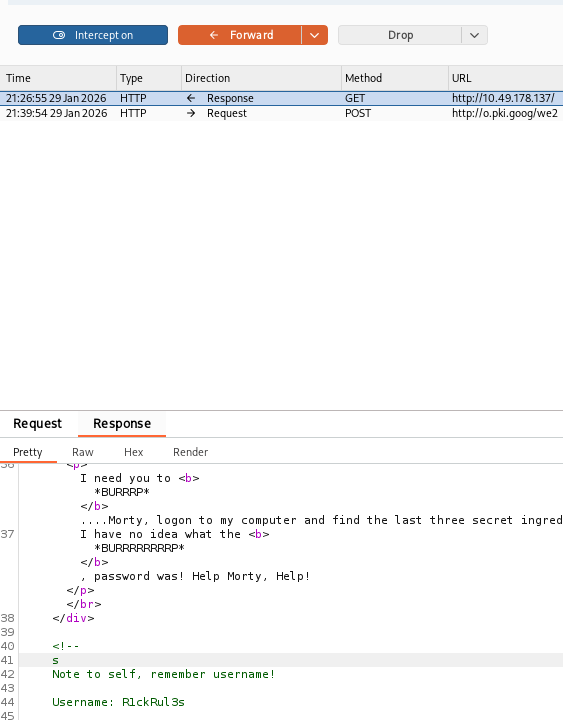Image resolution: width=563 pixels, height=720 pixels.
Task: Select the Render view tab
Action: pyautogui.click(x=191, y=452)
